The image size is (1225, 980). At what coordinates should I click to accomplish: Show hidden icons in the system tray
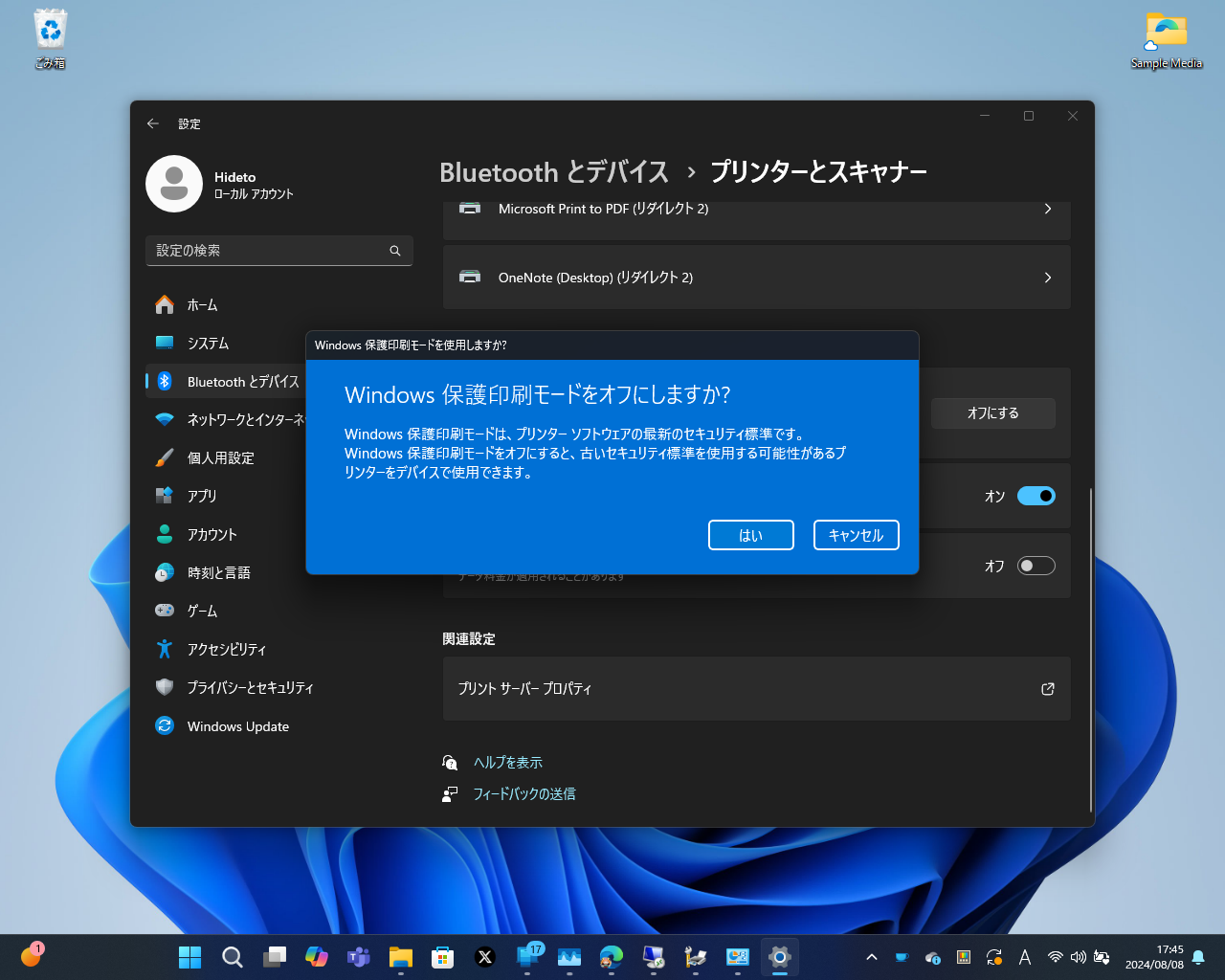pos(871,956)
